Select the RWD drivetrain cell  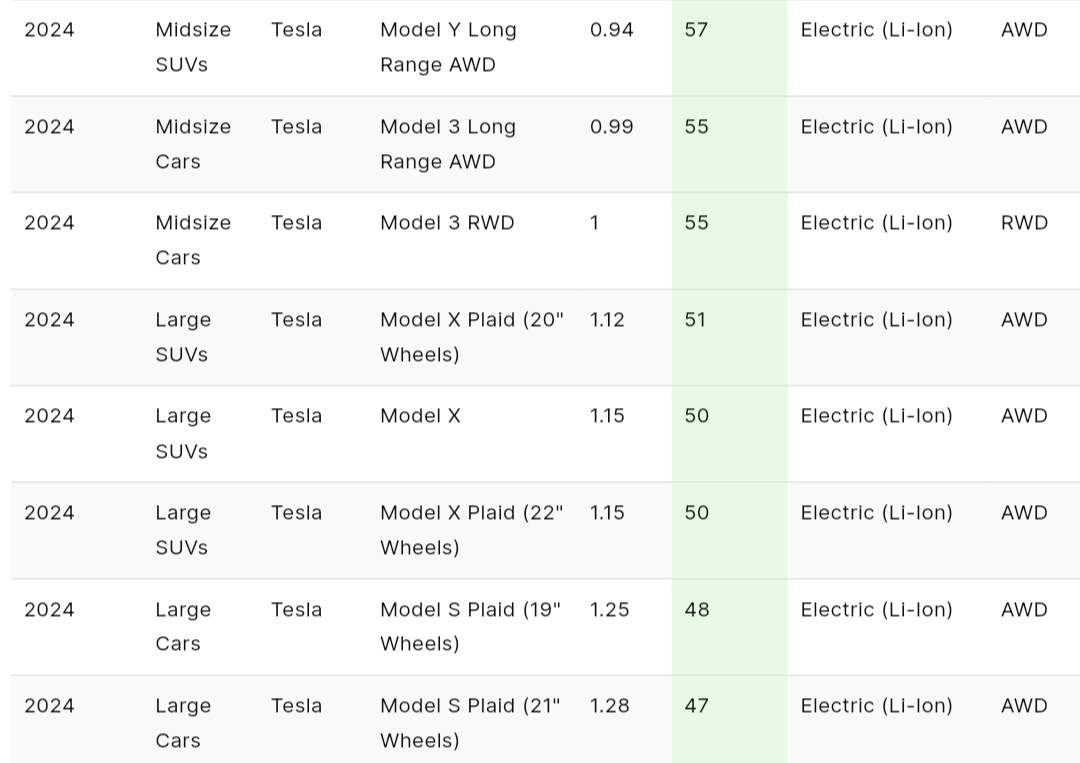1024,223
